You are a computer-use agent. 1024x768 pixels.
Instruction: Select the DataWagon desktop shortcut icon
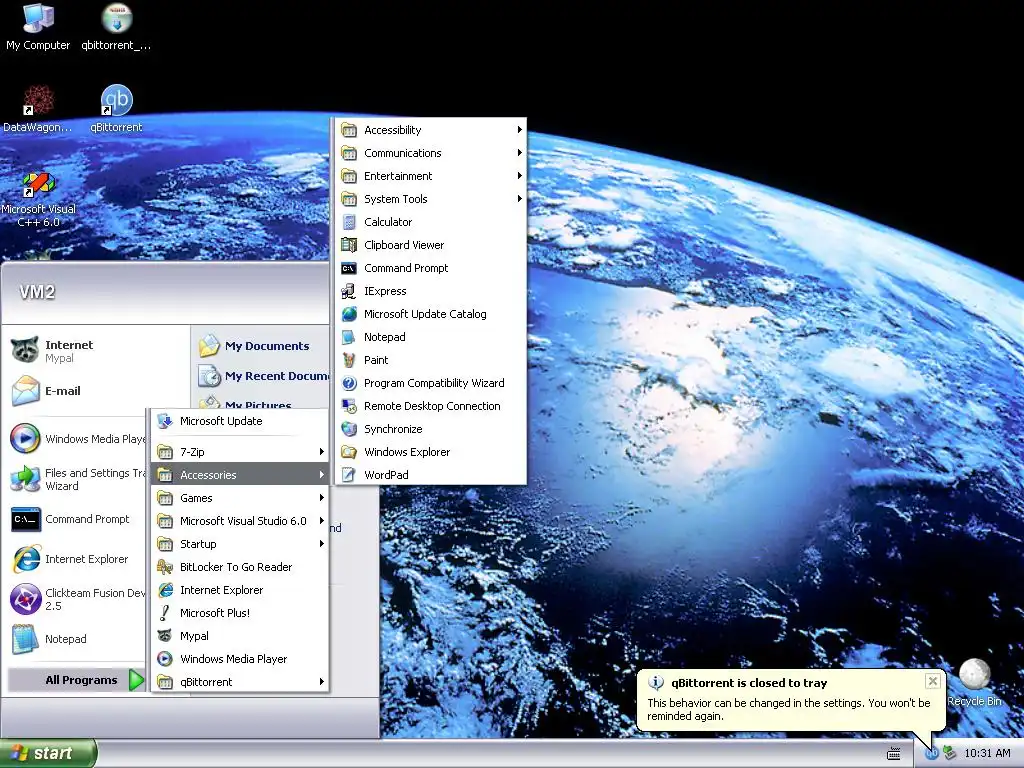(x=38, y=108)
